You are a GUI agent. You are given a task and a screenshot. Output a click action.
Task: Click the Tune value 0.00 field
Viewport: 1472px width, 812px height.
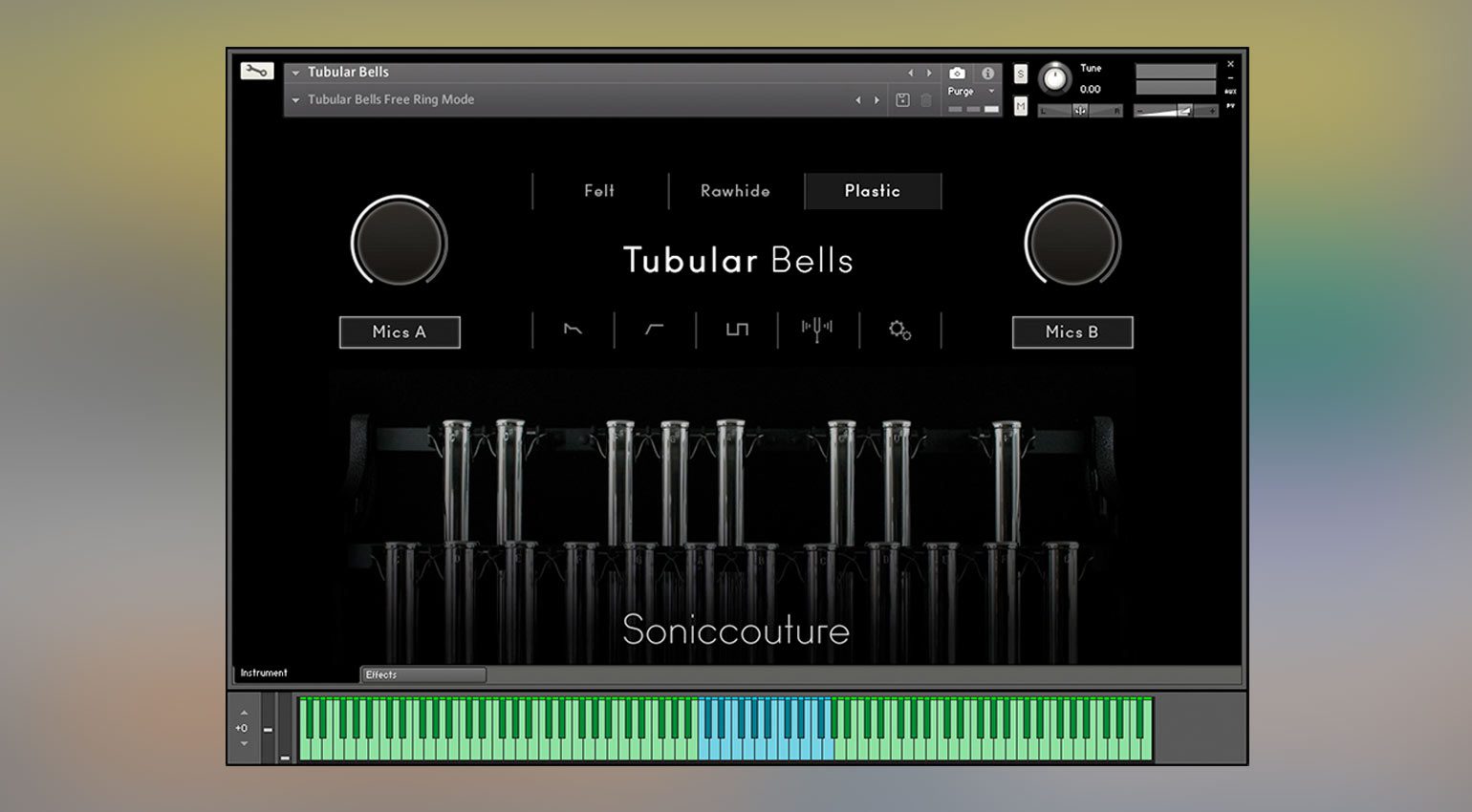[1091, 90]
